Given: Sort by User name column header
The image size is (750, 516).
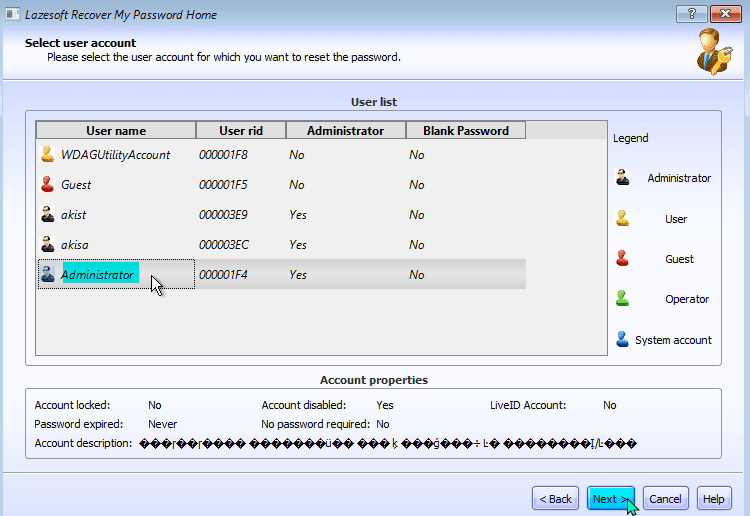Looking at the screenshot, I should [x=115, y=131].
